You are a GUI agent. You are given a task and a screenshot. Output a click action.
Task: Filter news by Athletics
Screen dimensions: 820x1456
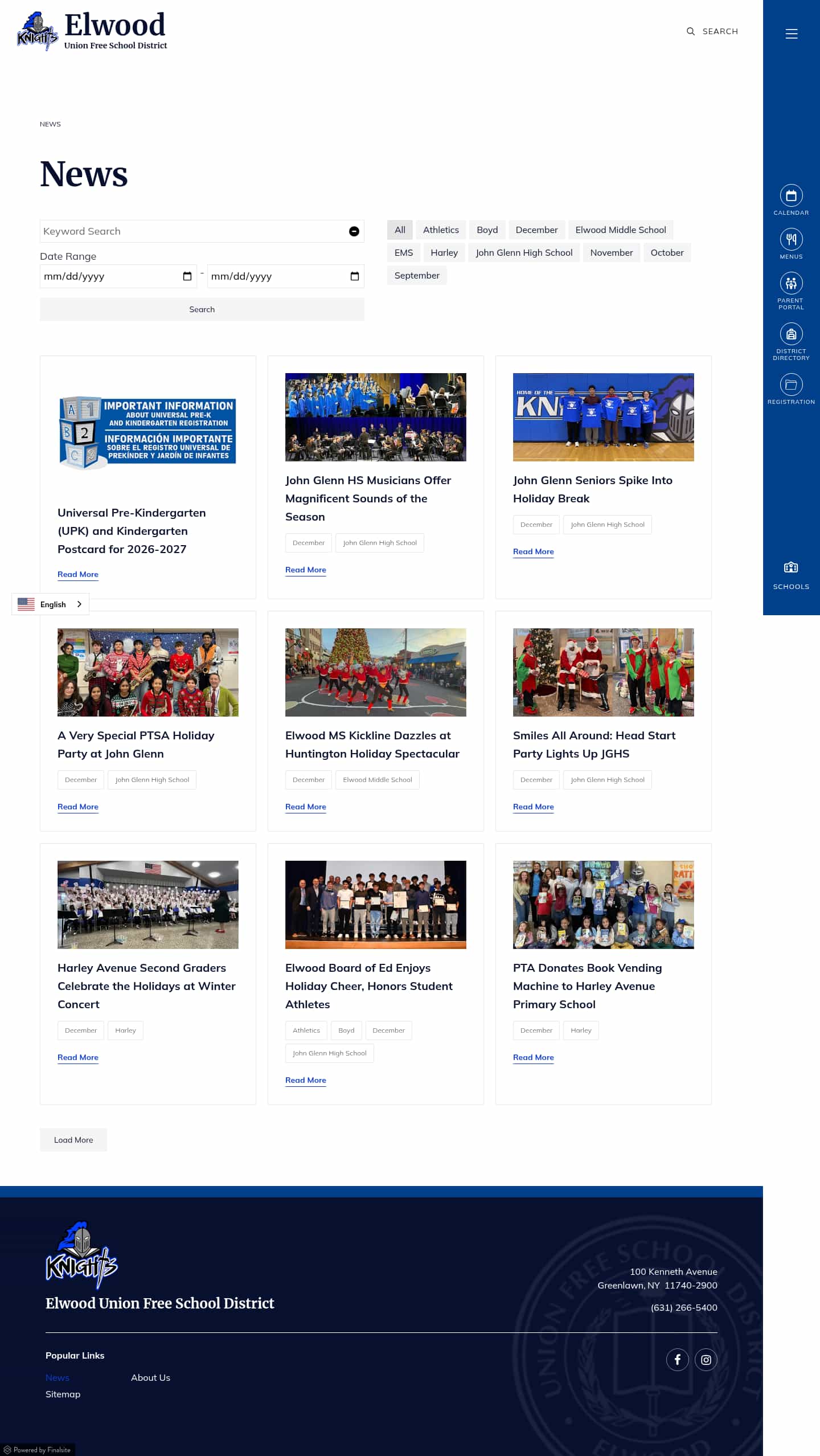coord(441,230)
